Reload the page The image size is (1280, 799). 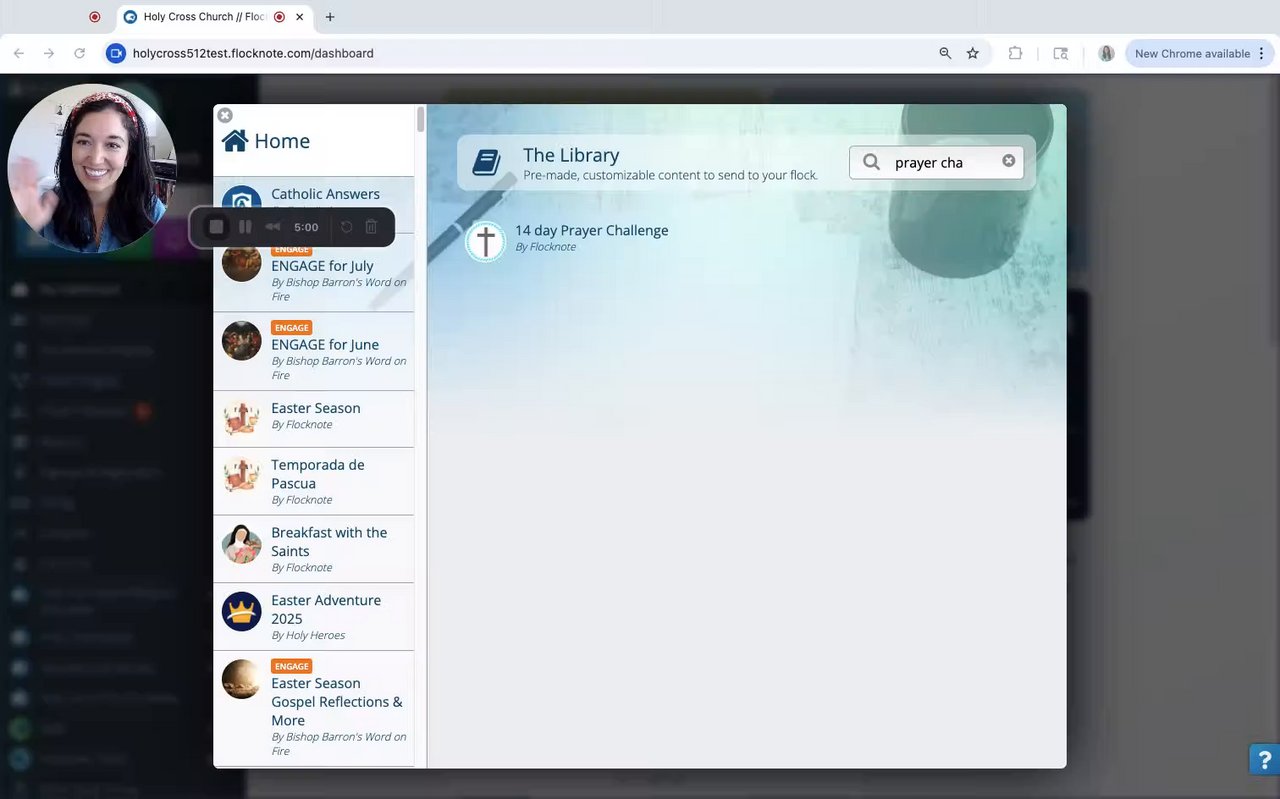pyautogui.click(x=79, y=53)
